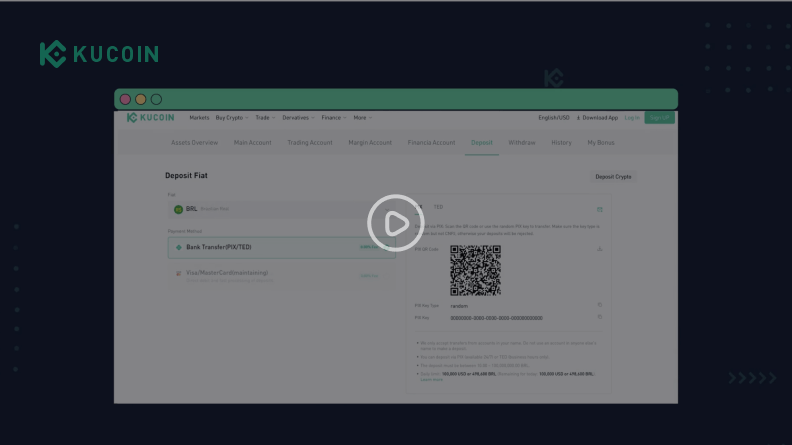Viewport: 792px width, 445px height.
Task: Switch to the TED transfer tab
Action: tap(438, 207)
